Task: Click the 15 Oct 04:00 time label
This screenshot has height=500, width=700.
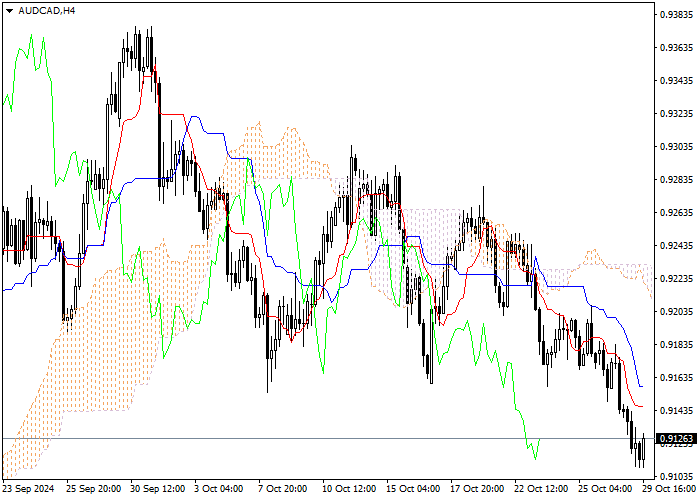Action: coord(415,489)
